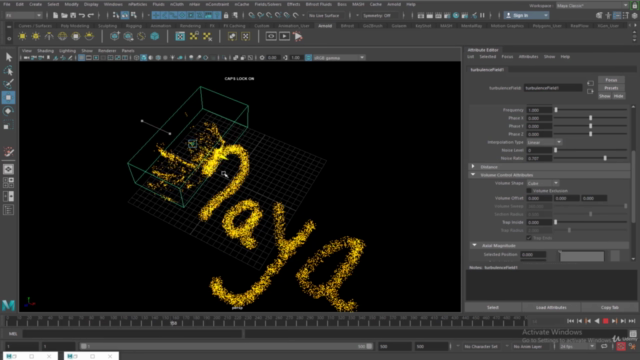Open the Symmetry Off dropdown
The image size is (640, 360).
click(379, 16)
